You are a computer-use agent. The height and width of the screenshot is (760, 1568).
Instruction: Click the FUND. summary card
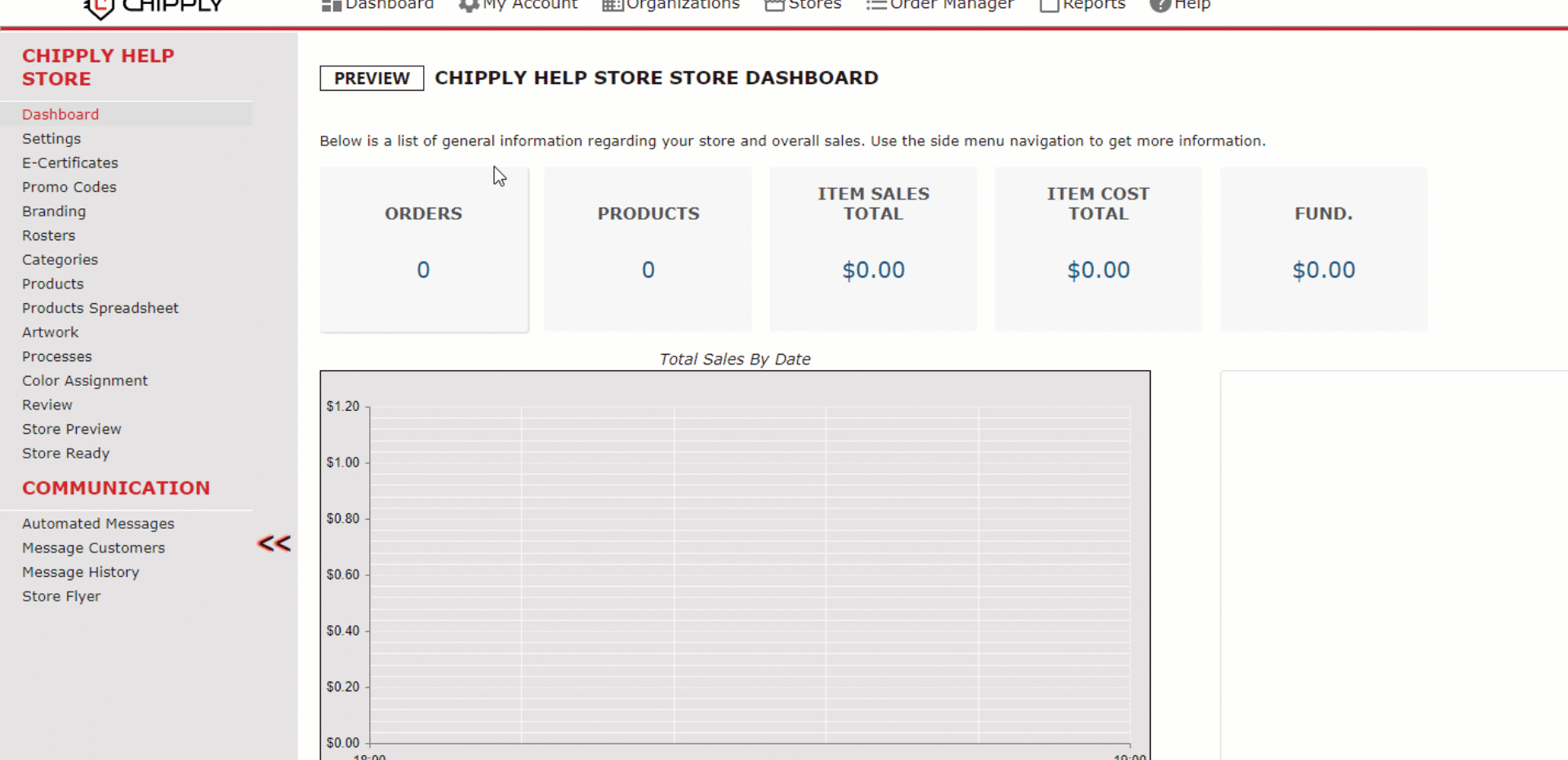pyautogui.click(x=1324, y=249)
